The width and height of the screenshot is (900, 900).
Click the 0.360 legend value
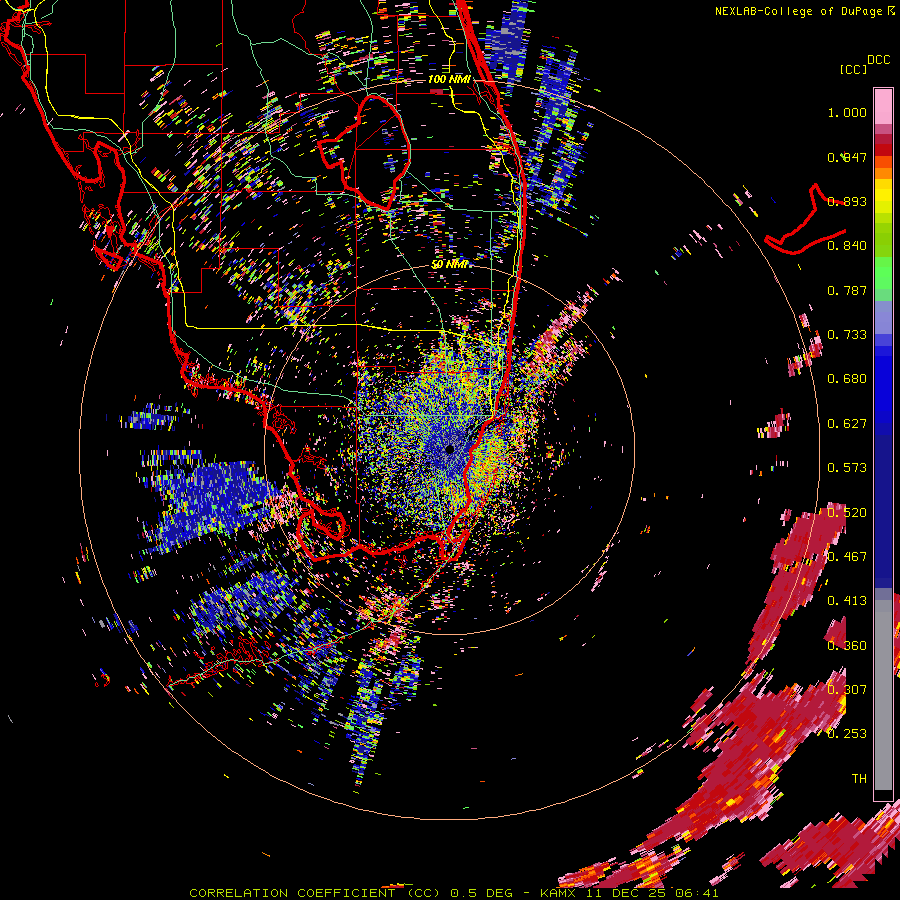click(847, 646)
